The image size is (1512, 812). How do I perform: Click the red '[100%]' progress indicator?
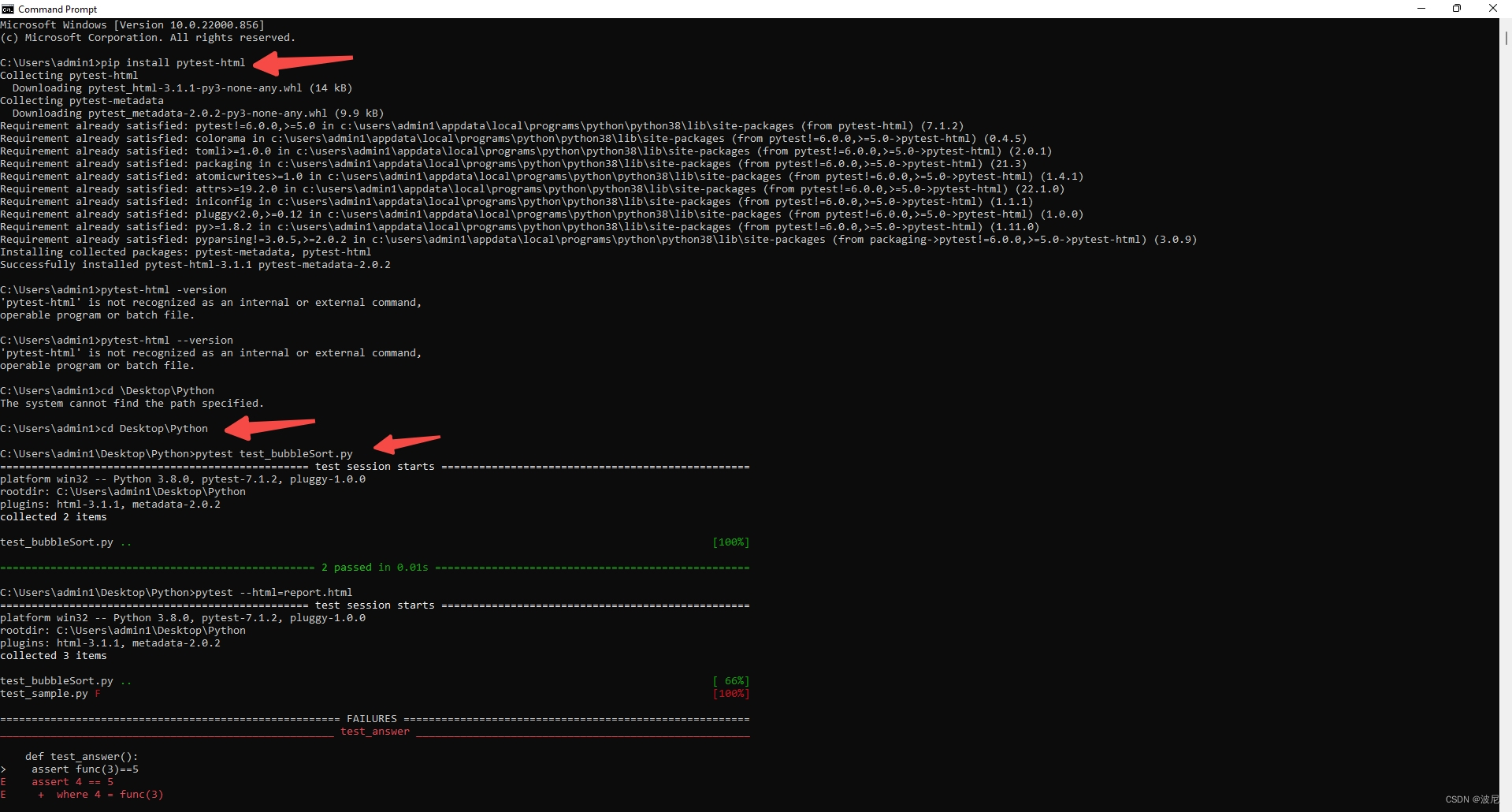(731, 694)
